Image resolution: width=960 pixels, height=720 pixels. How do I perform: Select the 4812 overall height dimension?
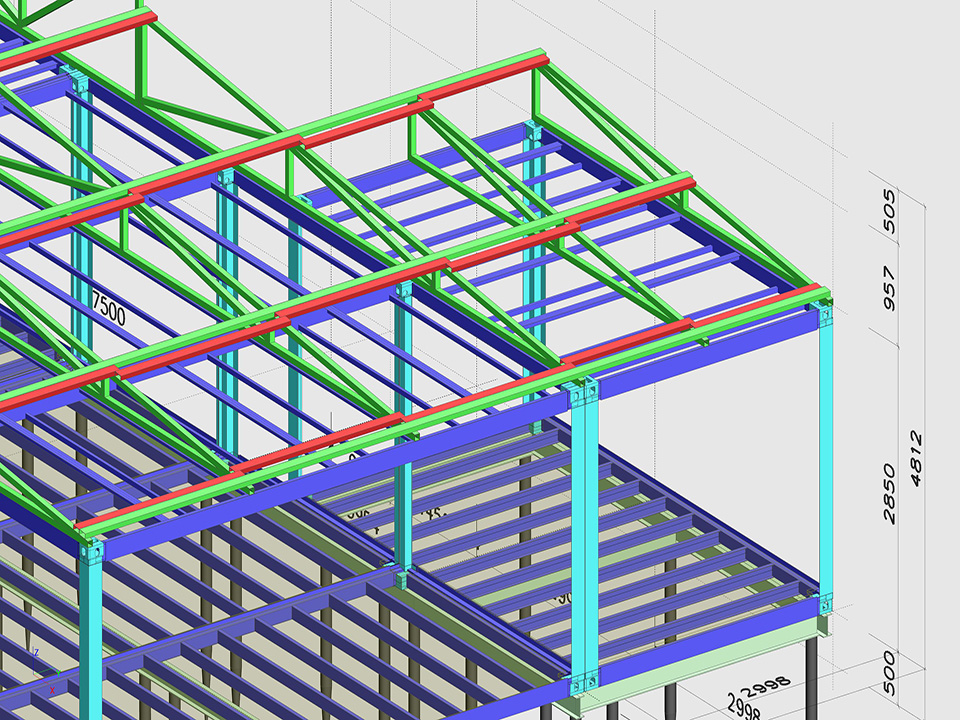coord(916,459)
